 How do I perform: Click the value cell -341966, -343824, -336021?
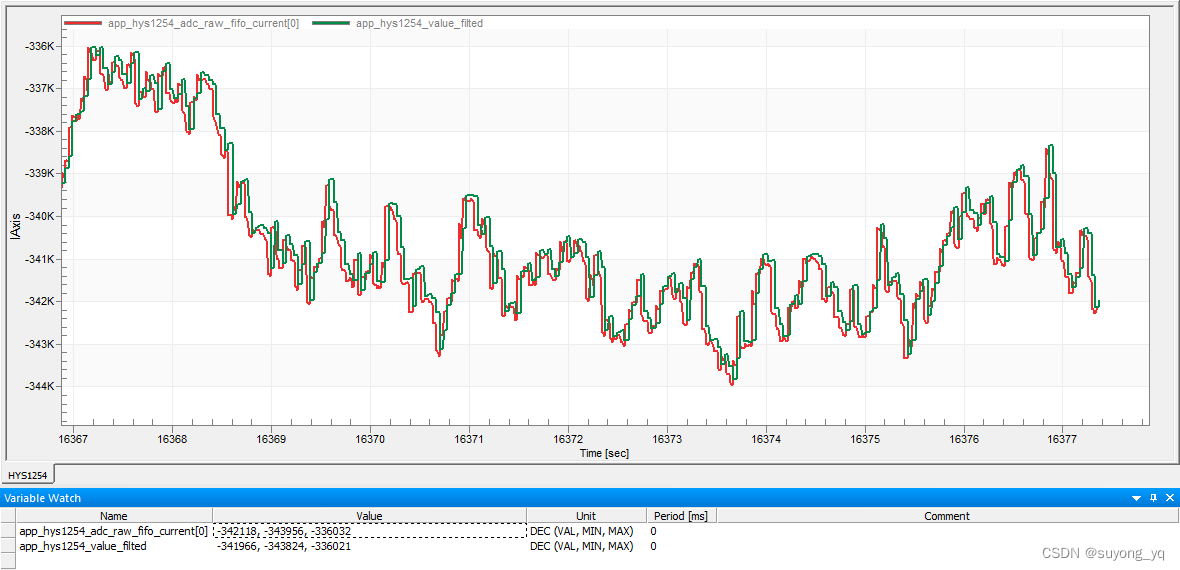click(369, 546)
